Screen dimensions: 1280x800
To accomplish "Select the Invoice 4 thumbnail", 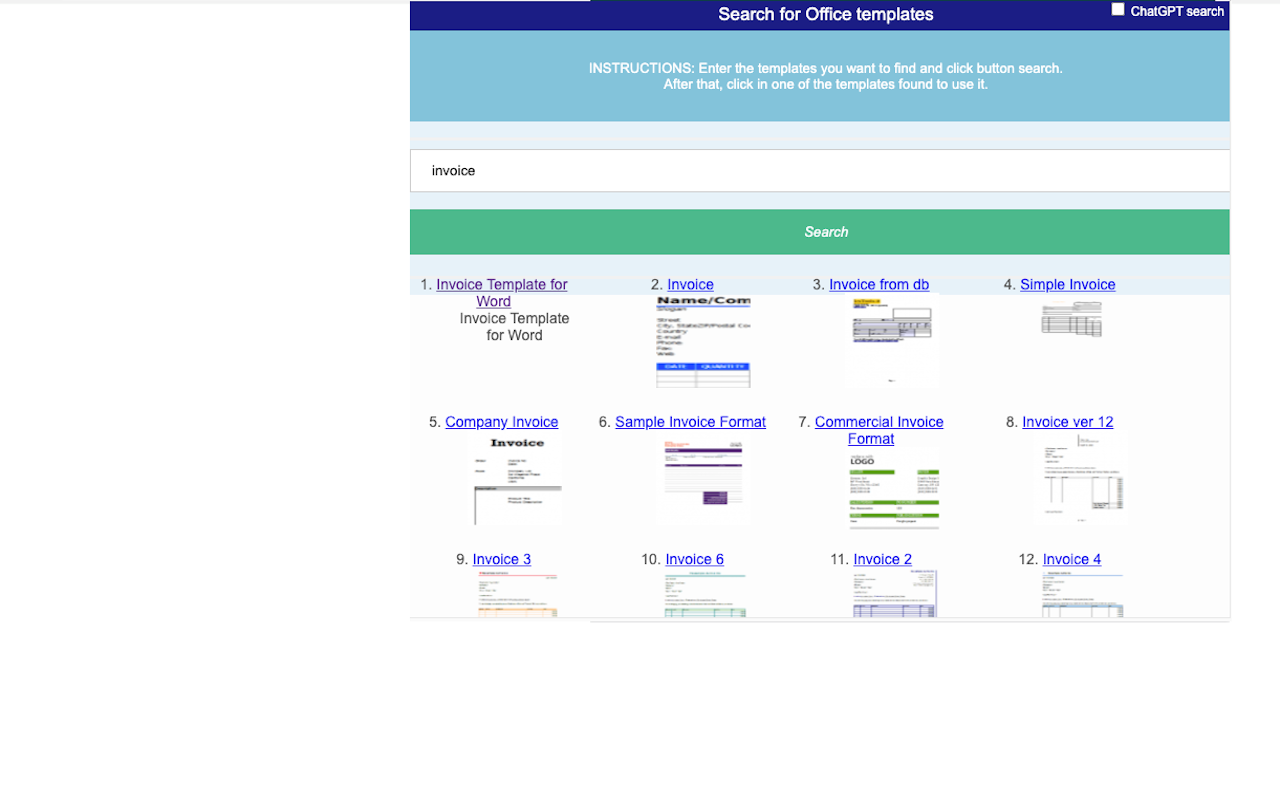I will (x=1082, y=594).
